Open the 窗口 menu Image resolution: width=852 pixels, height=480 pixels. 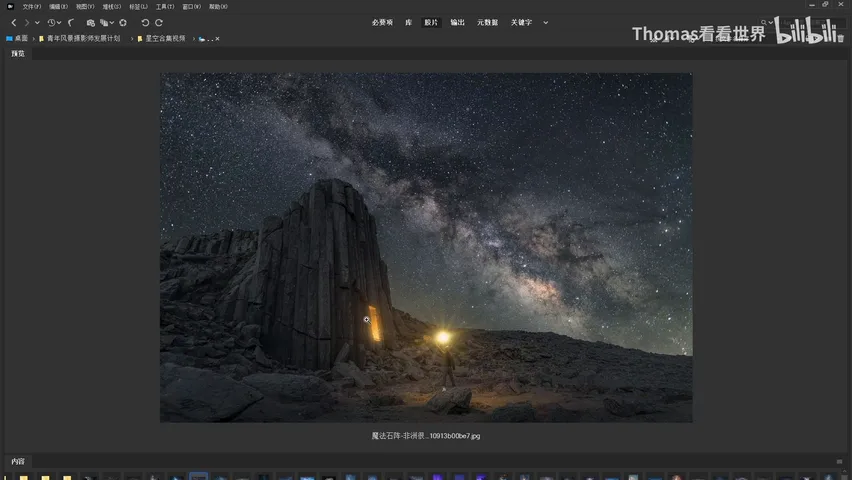pyautogui.click(x=191, y=7)
